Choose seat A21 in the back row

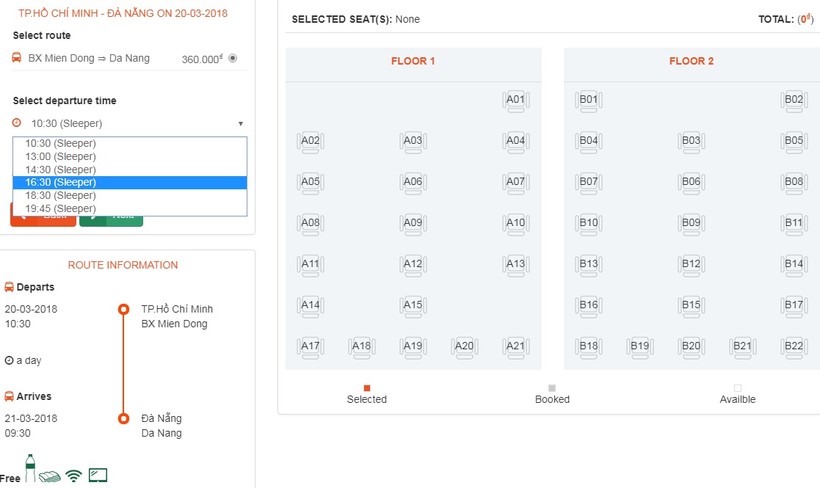[x=515, y=348]
